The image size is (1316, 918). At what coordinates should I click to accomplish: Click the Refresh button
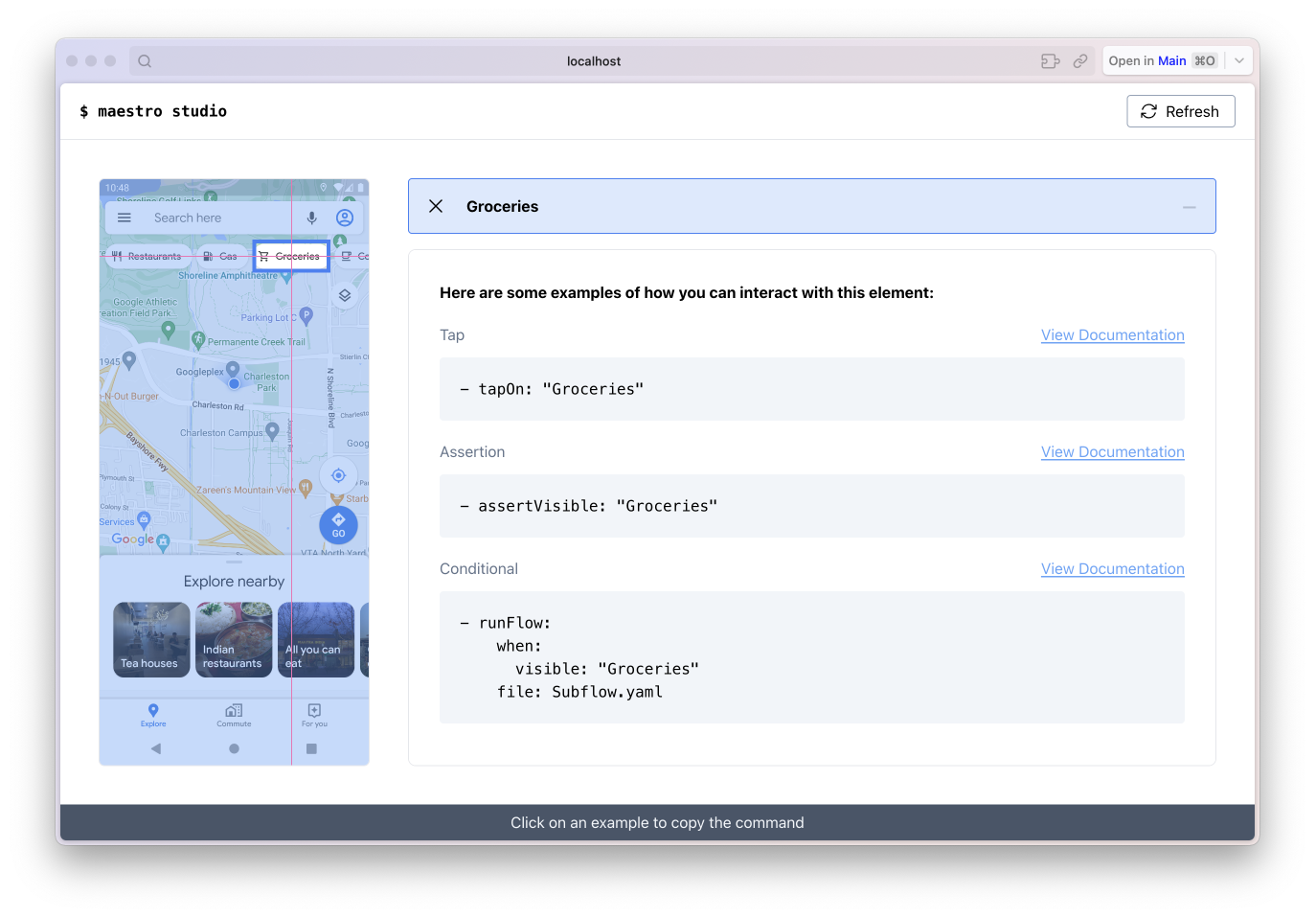1180,111
